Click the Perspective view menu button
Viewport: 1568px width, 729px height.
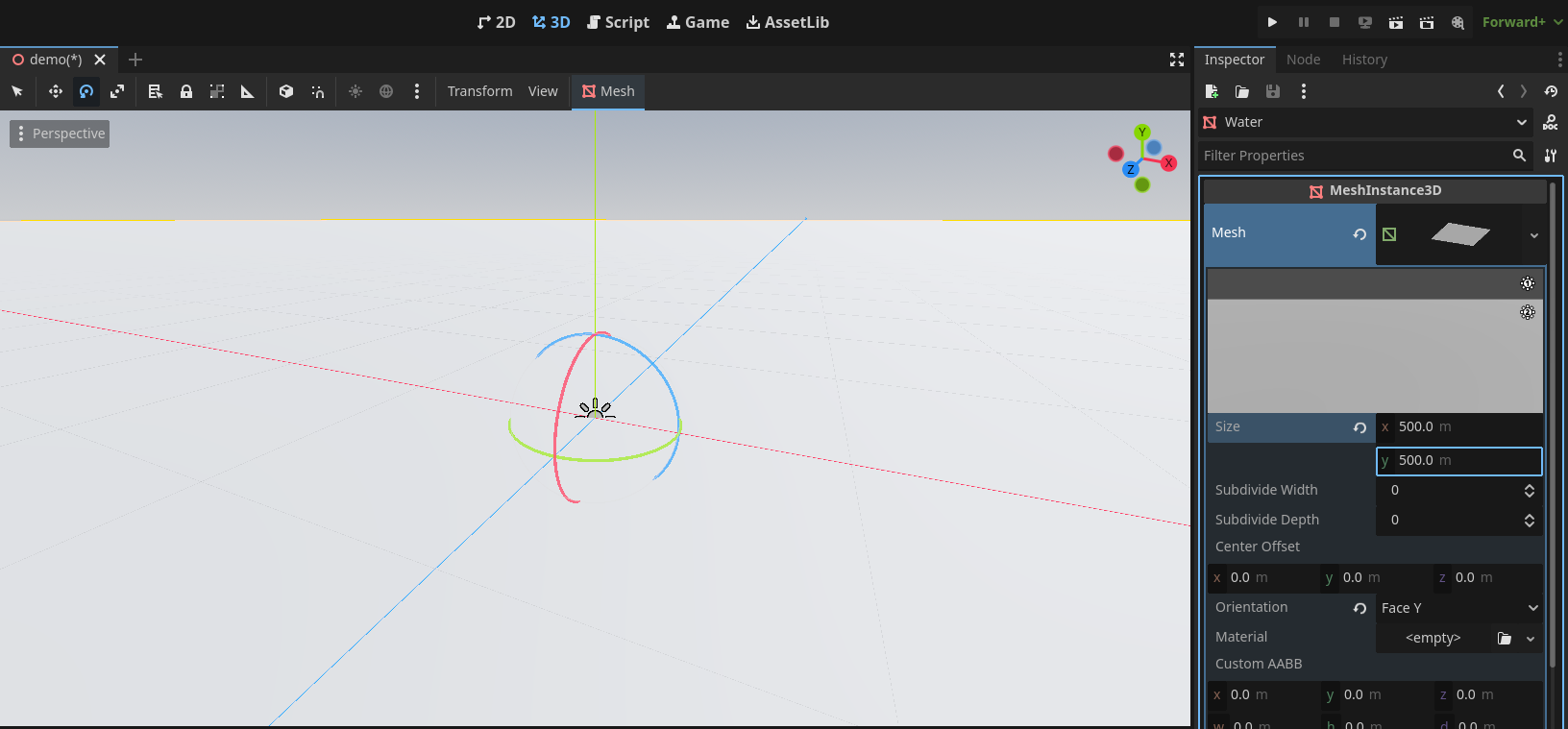(60, 134)
